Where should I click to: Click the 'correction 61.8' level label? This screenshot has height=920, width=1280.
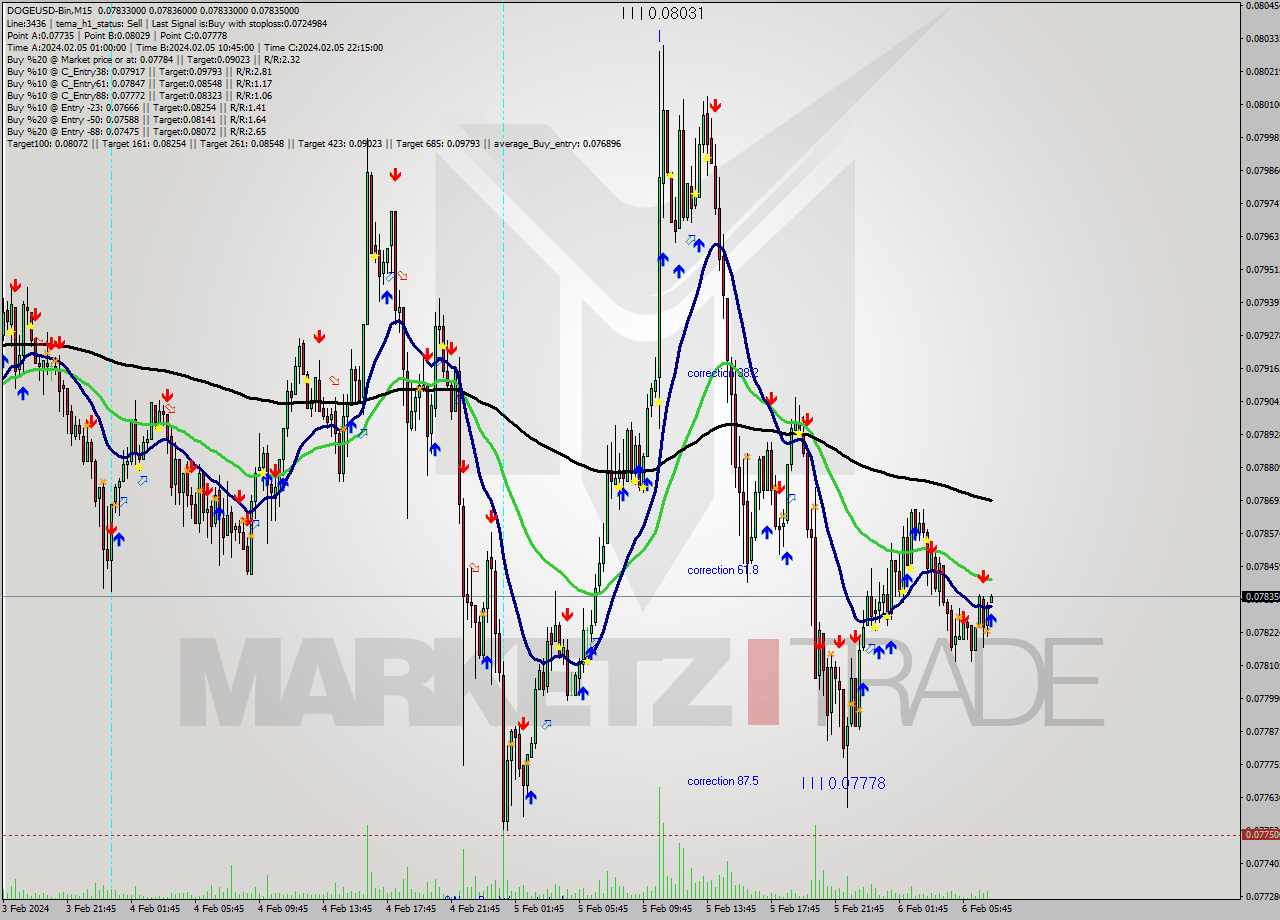pos(722,570)
